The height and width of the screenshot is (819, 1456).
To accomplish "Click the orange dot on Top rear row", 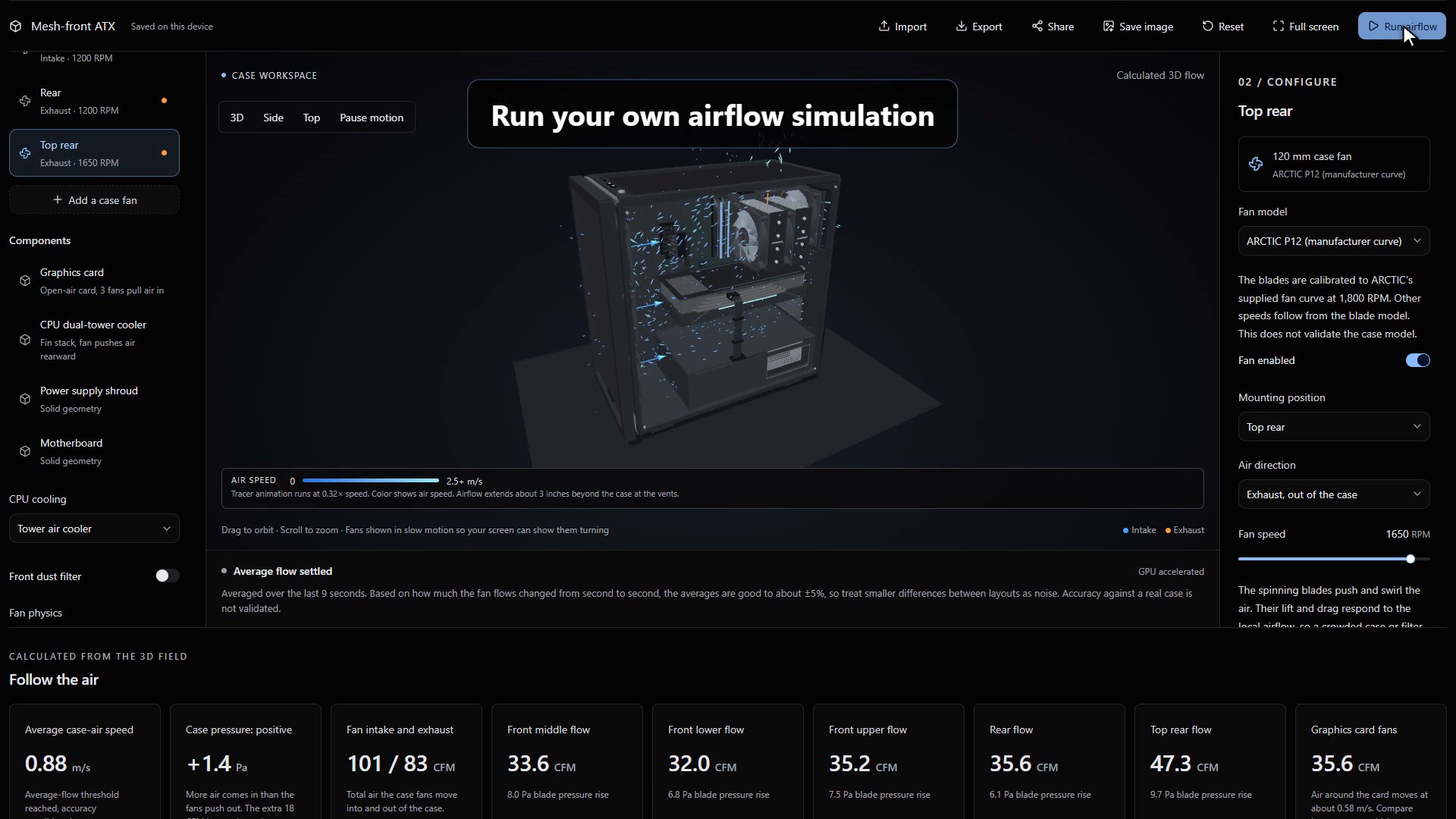I will [164, 153].
